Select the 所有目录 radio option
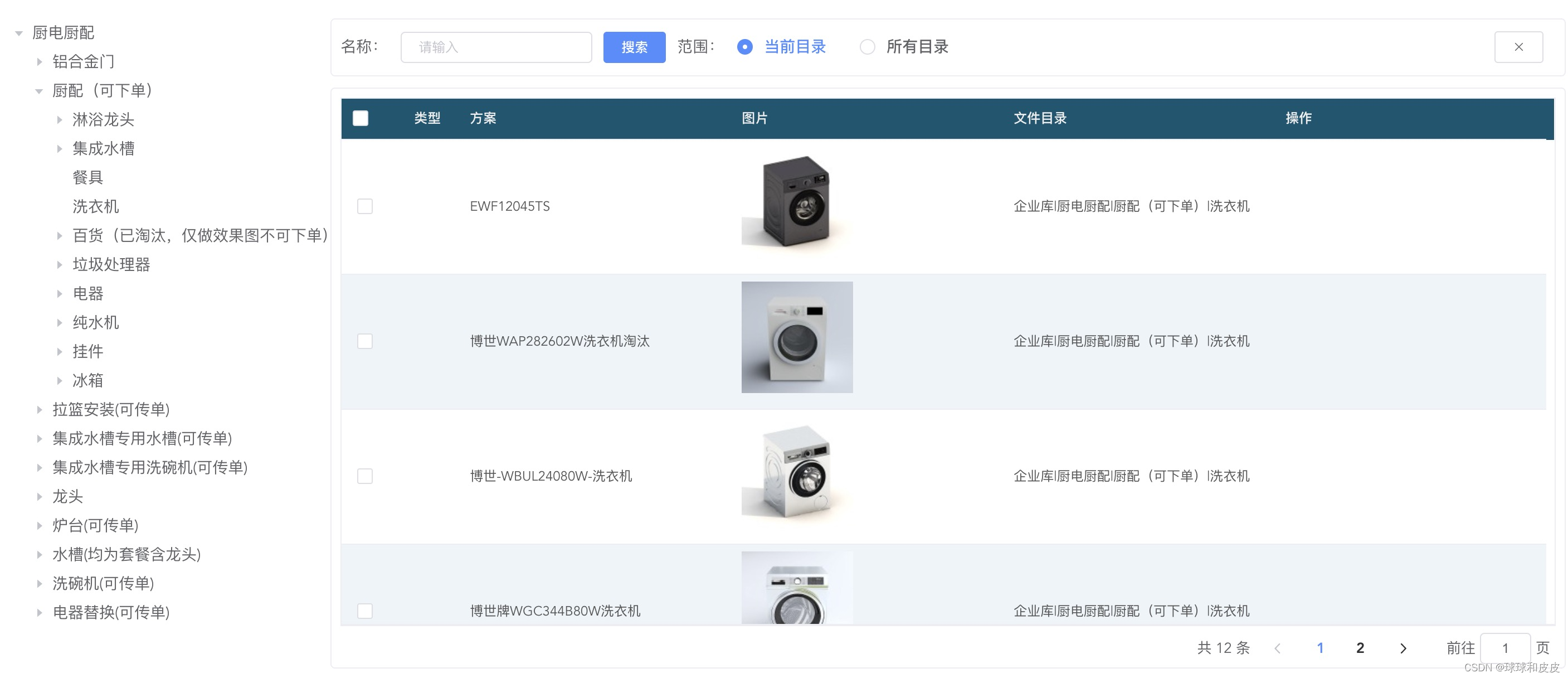1568x678 pixels. 867,47
